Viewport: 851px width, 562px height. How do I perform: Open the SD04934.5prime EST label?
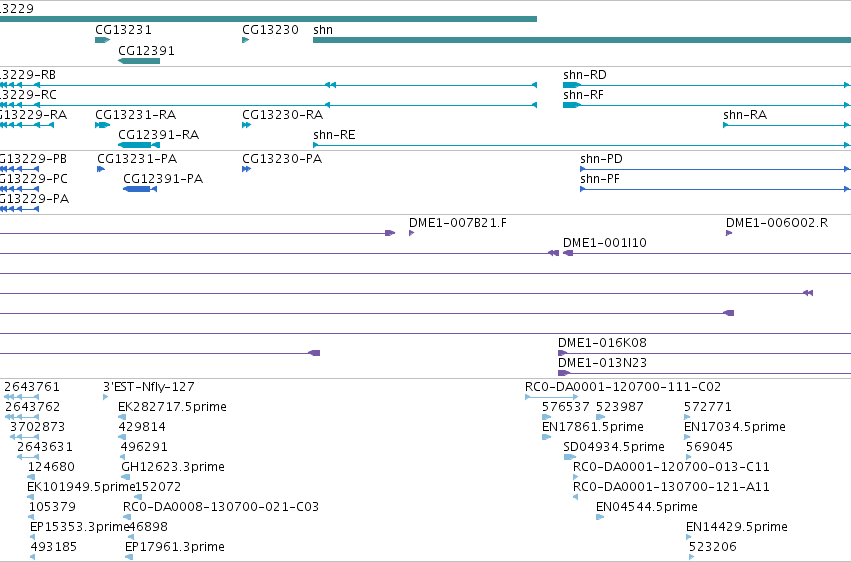pos(614,446)
